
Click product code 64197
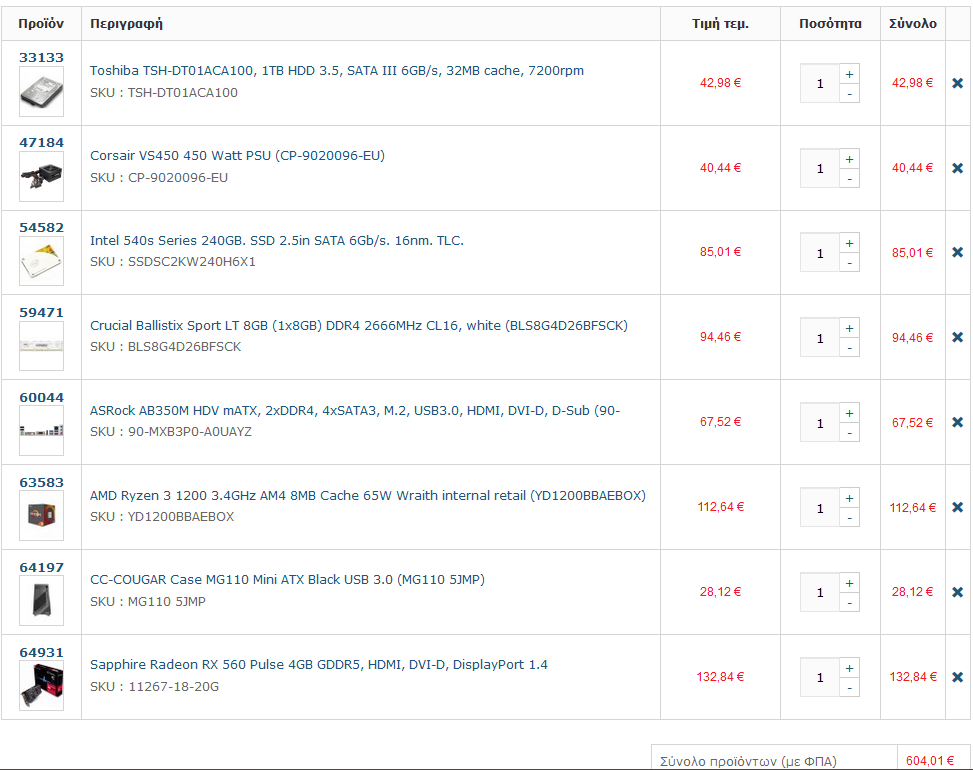[42, 568]
